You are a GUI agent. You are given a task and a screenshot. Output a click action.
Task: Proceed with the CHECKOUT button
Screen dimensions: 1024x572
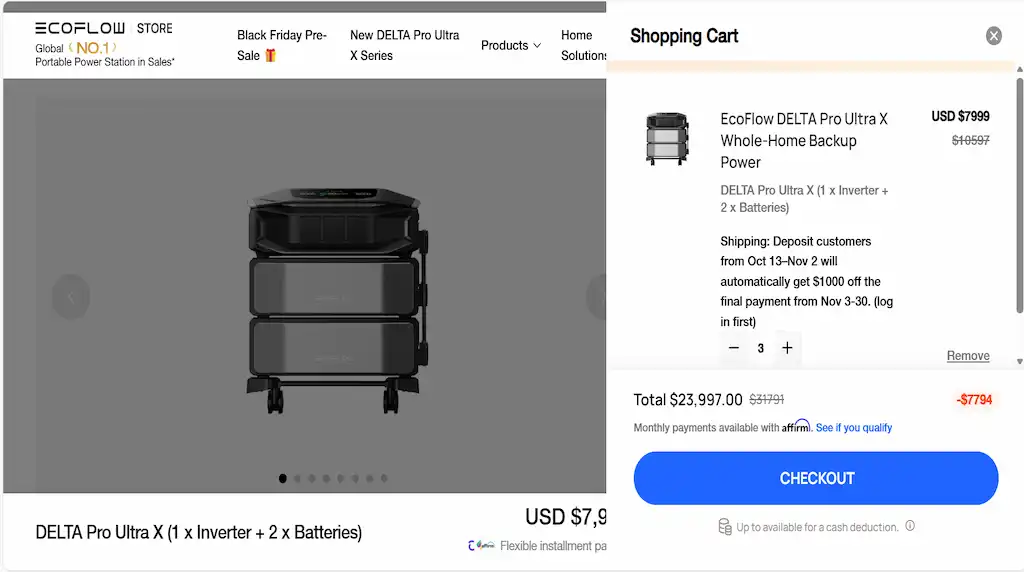816,478
